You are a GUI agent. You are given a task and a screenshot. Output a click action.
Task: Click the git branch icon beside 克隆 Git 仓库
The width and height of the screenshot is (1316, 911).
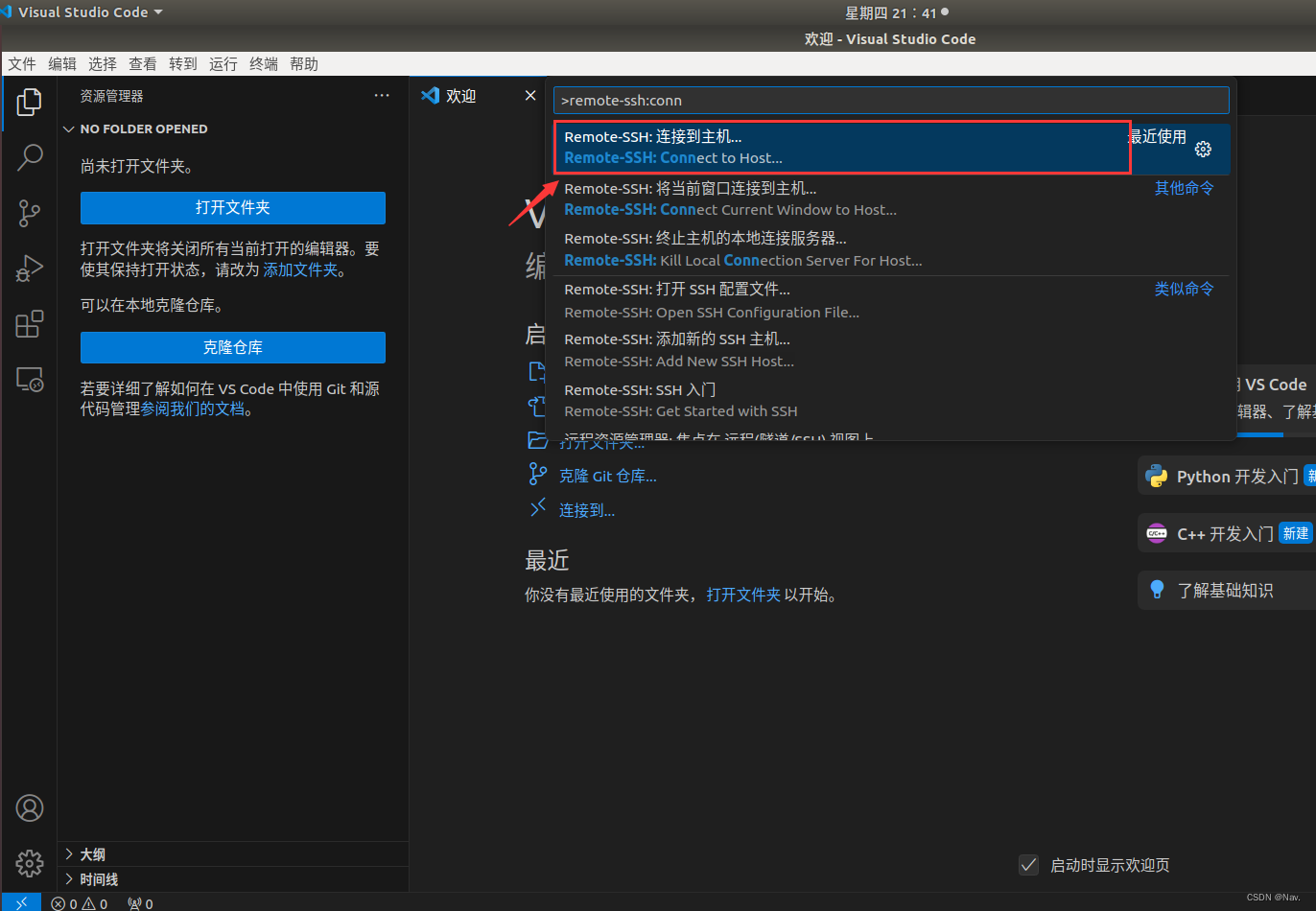coord(538,475)
